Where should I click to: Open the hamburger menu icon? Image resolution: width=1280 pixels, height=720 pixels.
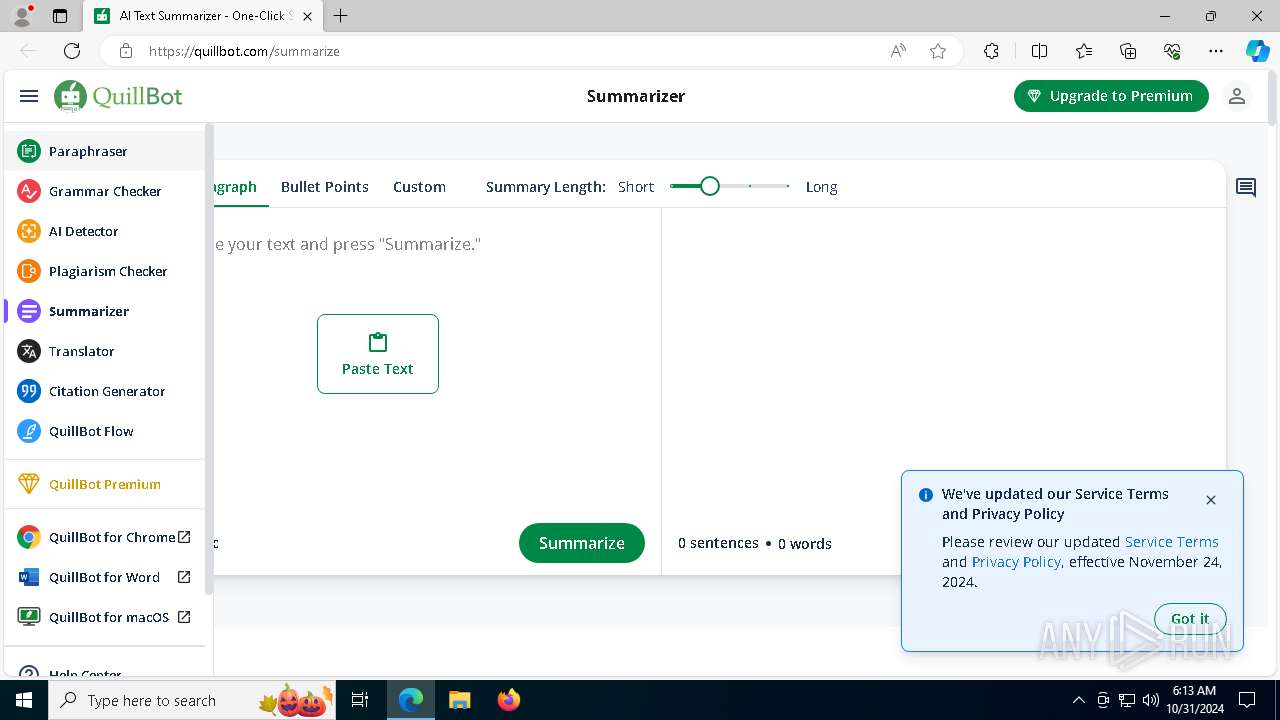click(29, 96)
